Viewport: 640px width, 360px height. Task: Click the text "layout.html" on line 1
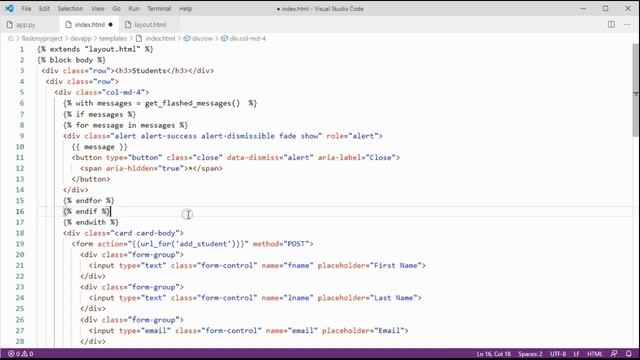click(x=114, y=49)
